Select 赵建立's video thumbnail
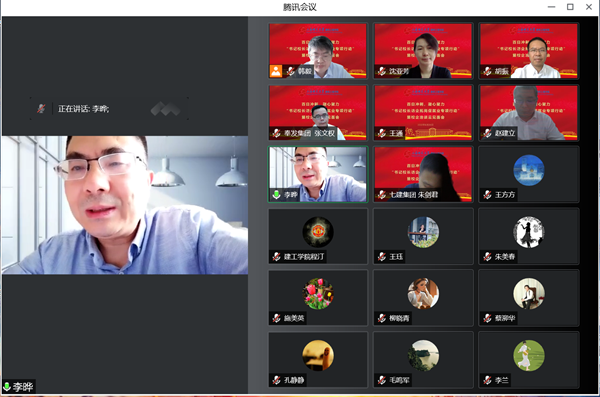 (529, 113)
